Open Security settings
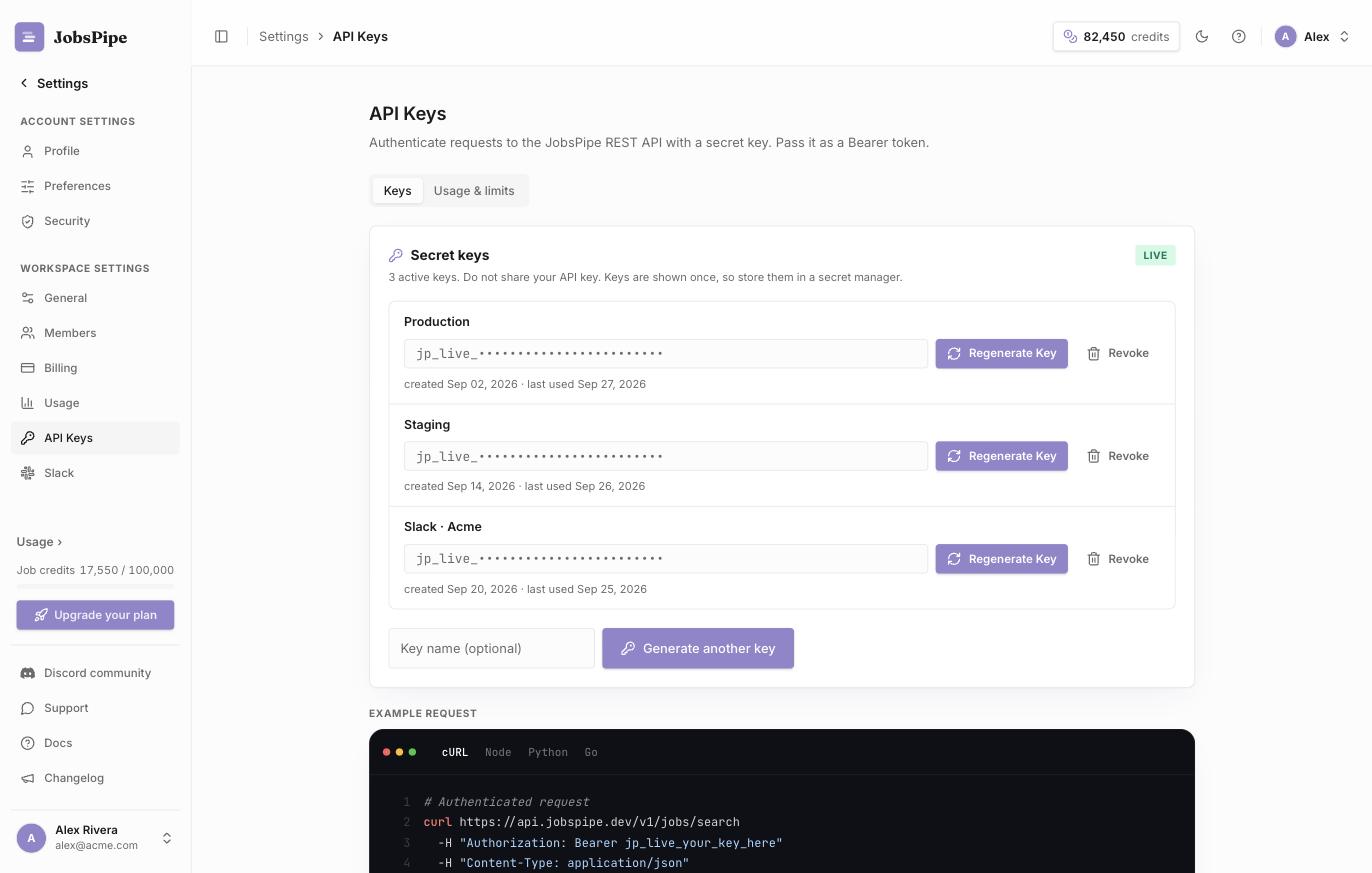 pyautogui.click(x=95, y=221)
